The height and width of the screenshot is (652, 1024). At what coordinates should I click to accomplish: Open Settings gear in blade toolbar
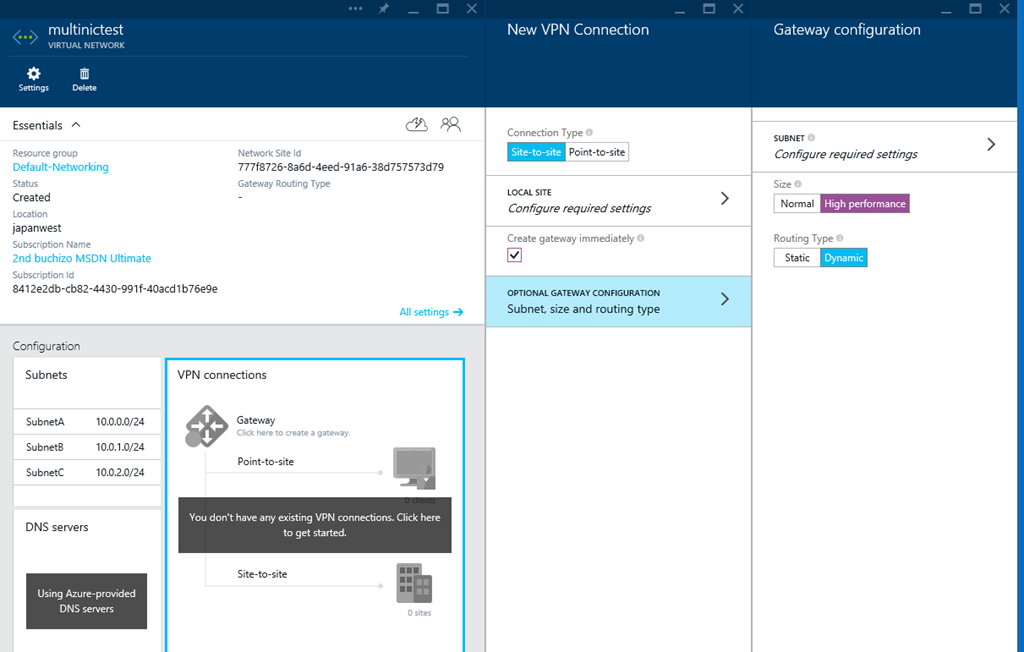coord(33,74)
